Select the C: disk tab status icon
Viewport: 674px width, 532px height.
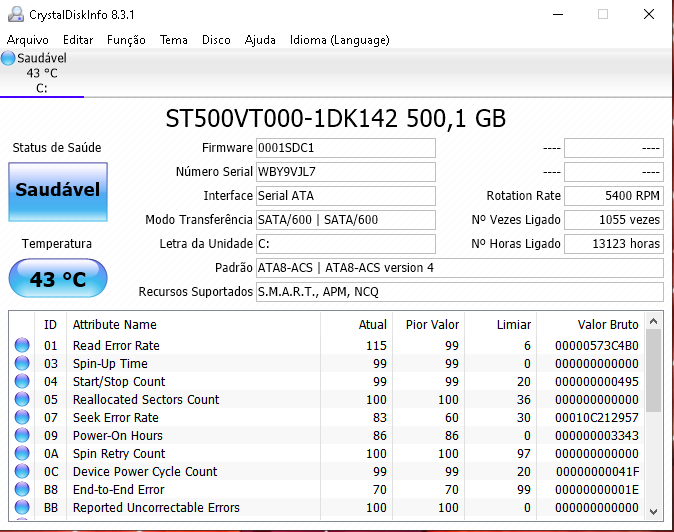(x=8, y=58)
